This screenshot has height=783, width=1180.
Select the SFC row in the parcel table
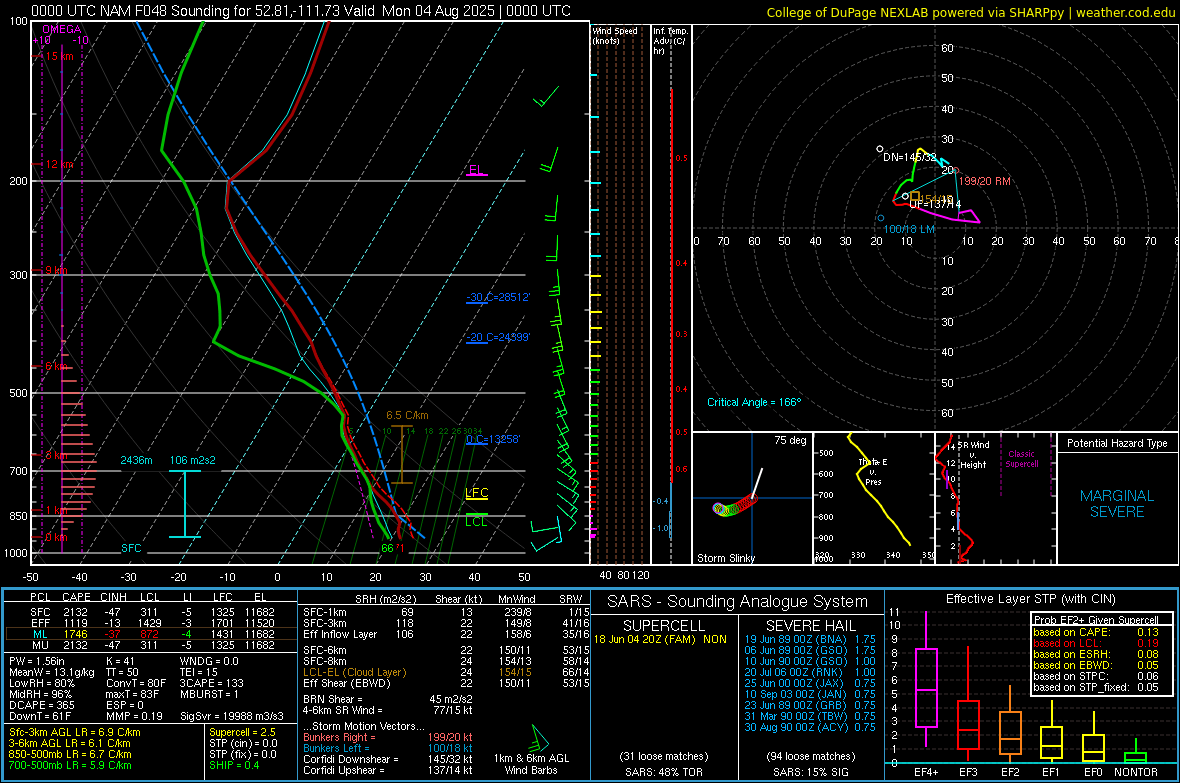[151, 612]
